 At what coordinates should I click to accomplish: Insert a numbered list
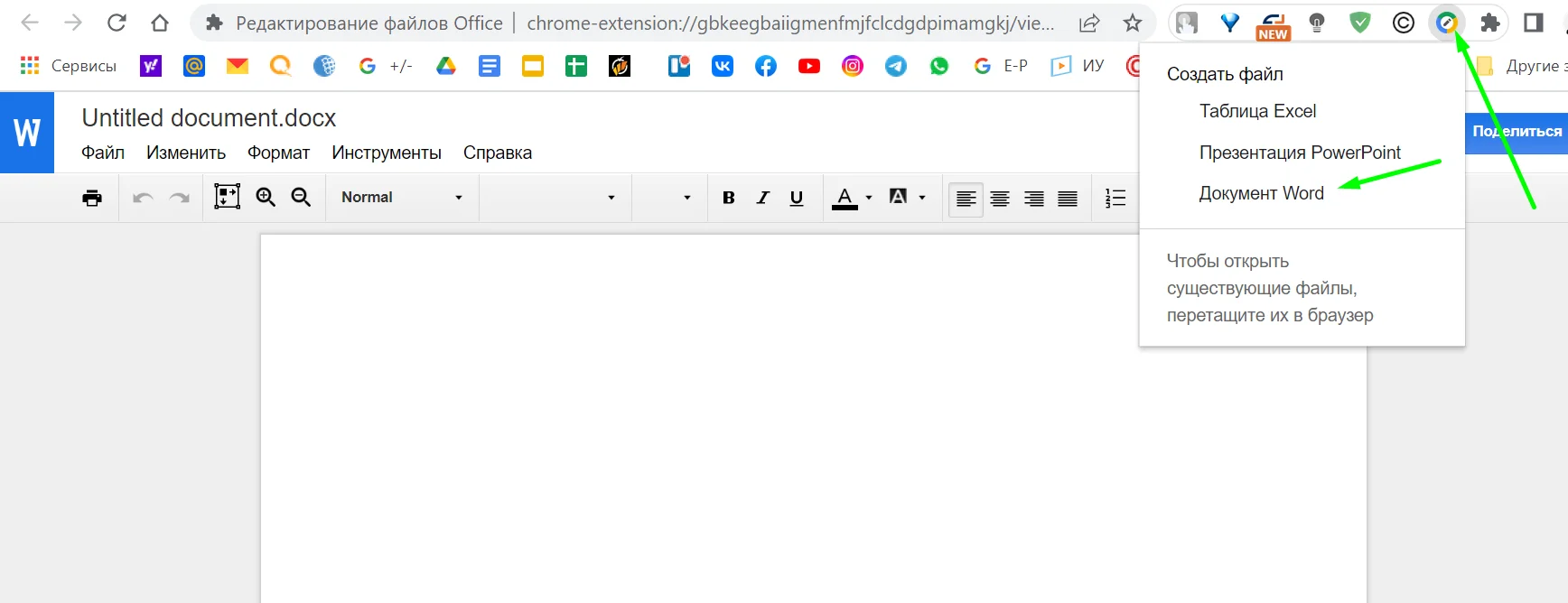click(1115, 199)
